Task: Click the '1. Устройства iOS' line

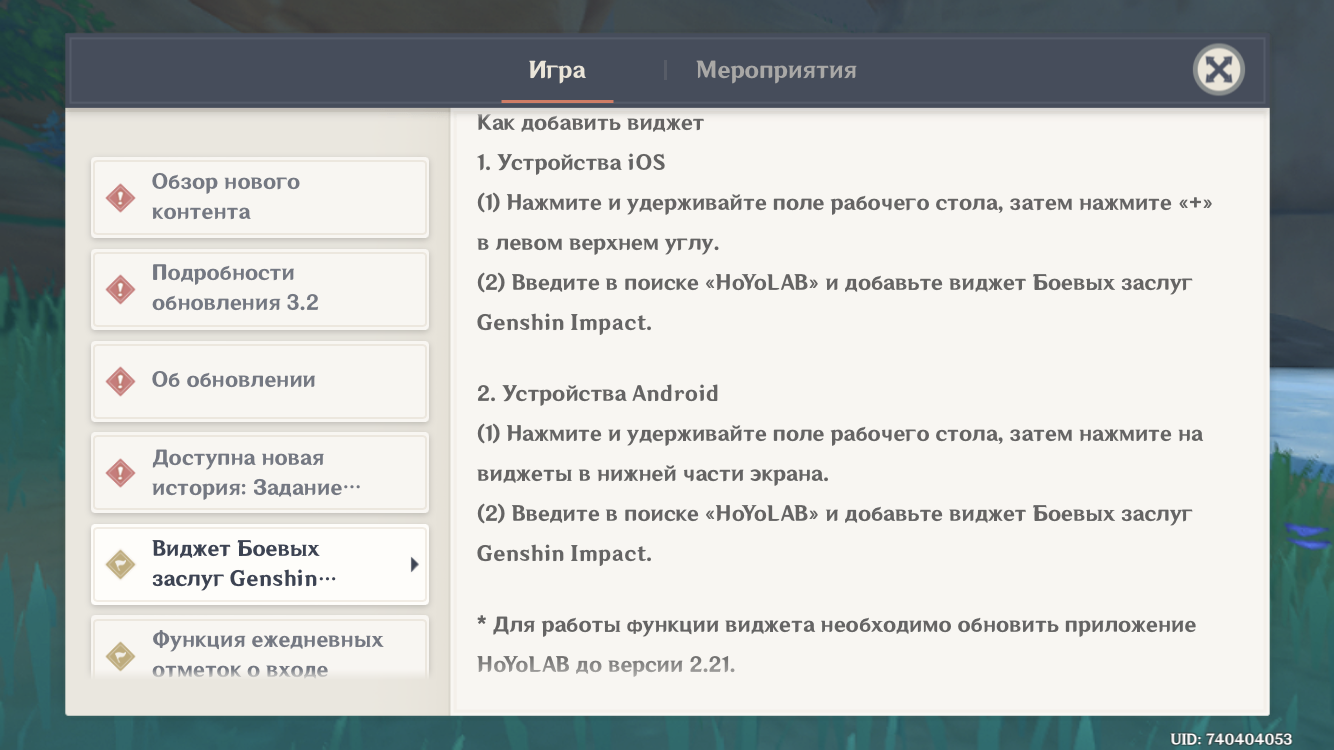Action: (571, 163)
